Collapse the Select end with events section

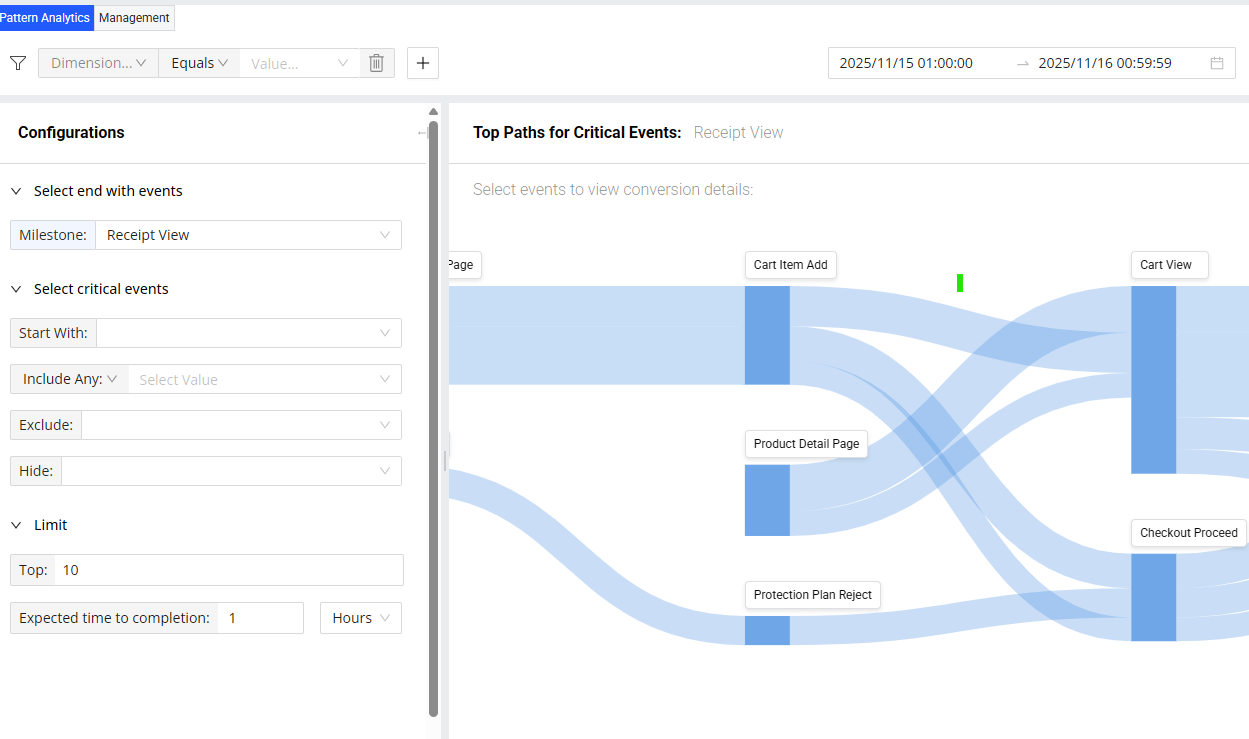(x=16, y=191)
